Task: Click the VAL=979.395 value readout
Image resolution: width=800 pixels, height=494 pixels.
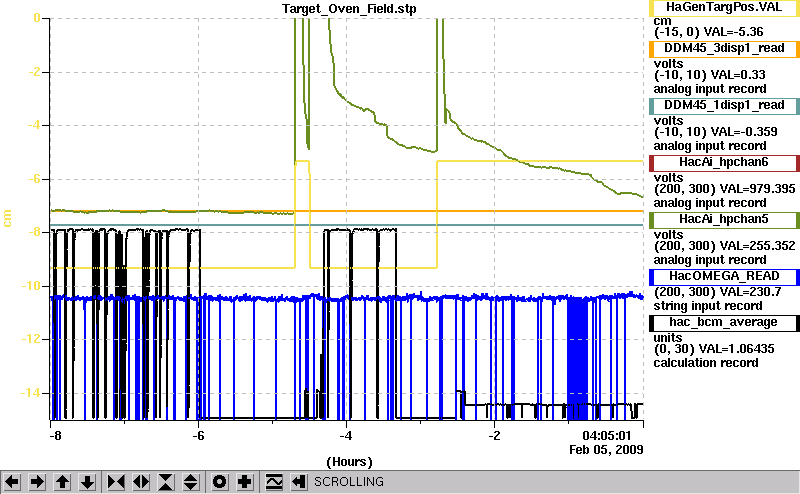Action: (x=757, y=189)
